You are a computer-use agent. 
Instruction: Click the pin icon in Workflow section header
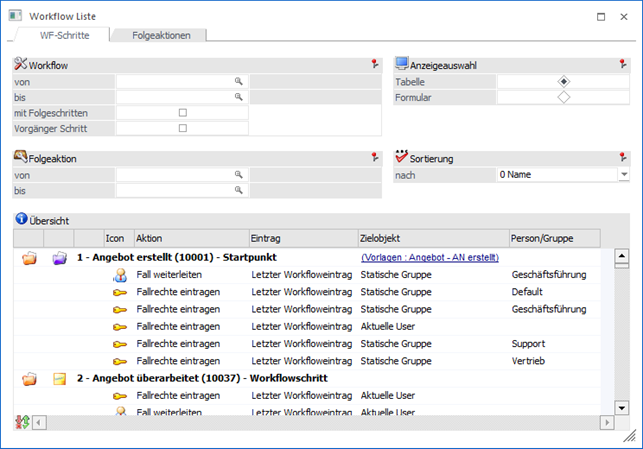click(x=375, y=64)
